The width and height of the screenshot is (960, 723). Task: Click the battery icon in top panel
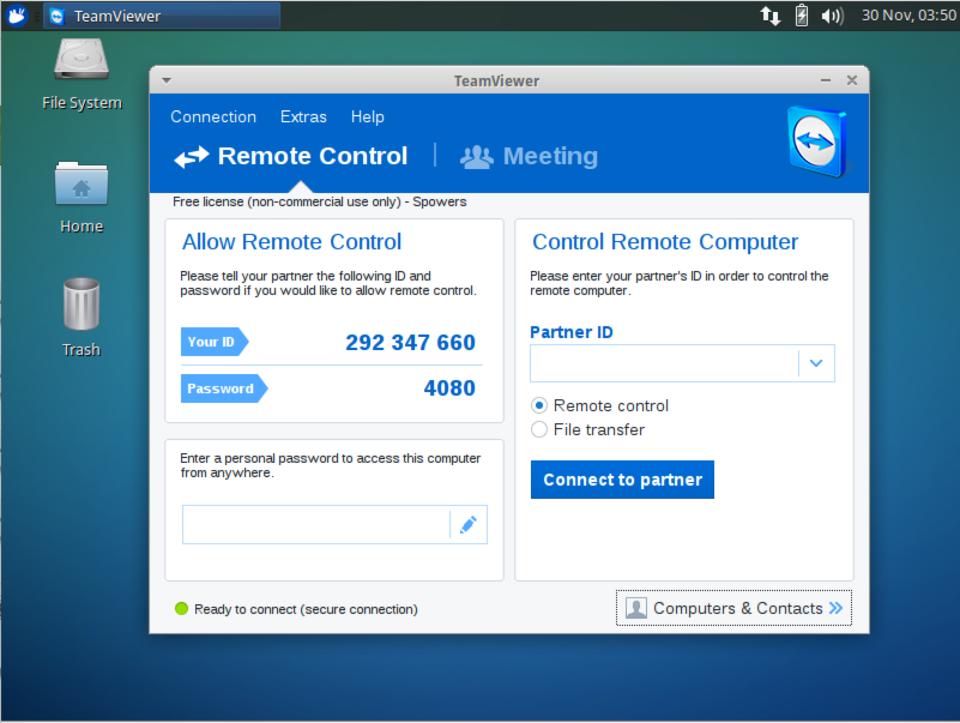tap(801, 16)
